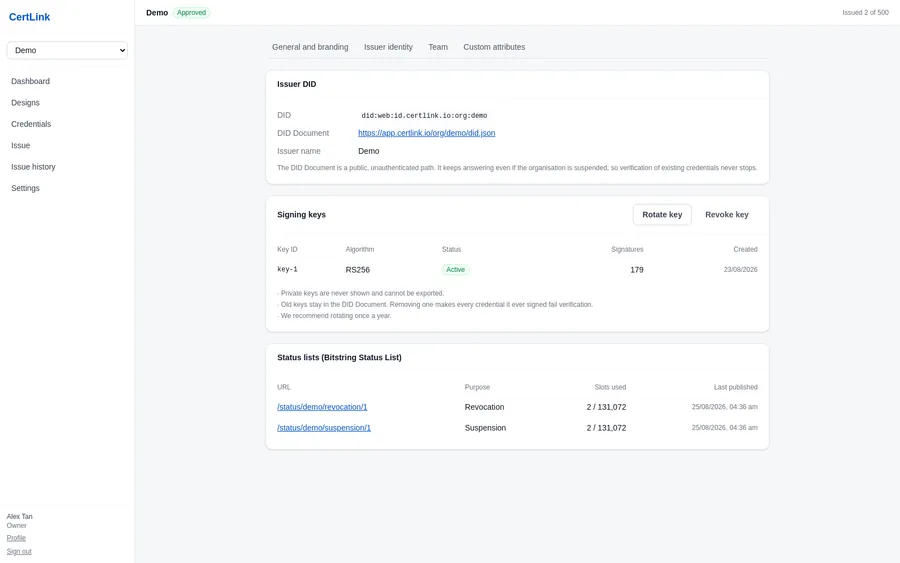Click the Issuer DID heading
The image size is (900, 563).
pos(297,84)
